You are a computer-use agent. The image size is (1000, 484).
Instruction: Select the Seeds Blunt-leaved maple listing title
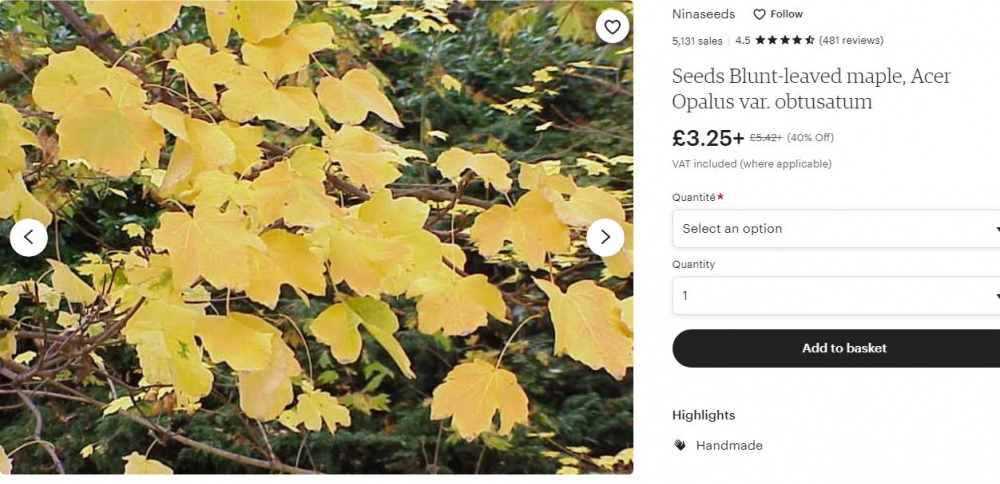coord(811,89)
